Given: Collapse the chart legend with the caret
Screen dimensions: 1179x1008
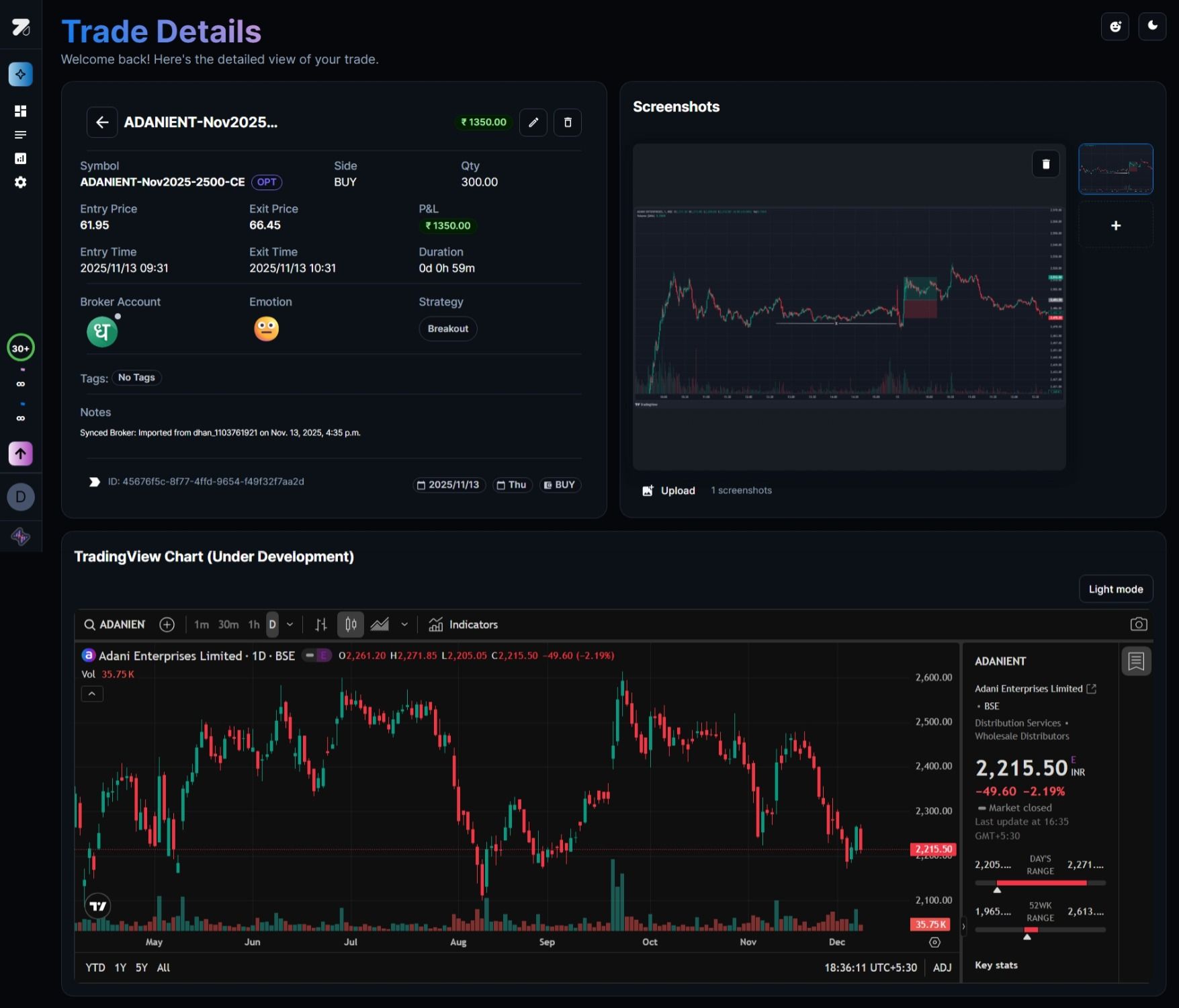Looking at the screenshot, I should 92,694.
